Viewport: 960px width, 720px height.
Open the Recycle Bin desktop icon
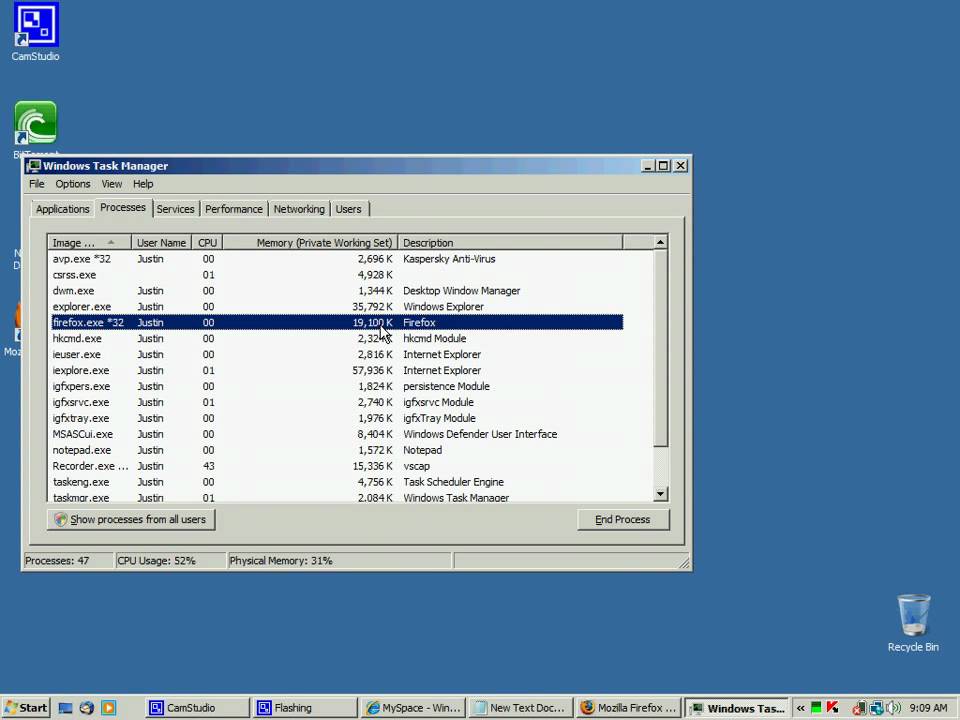tap(913, 615)
